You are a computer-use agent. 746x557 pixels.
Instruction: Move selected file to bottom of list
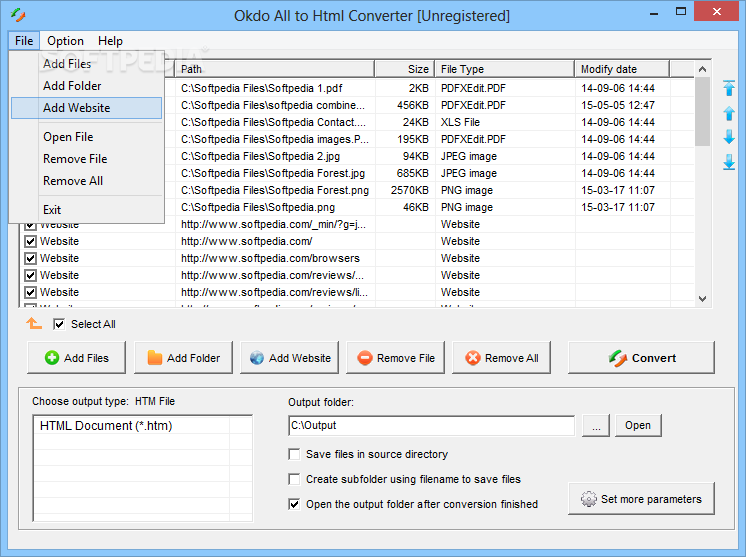[x=729, y=163]
